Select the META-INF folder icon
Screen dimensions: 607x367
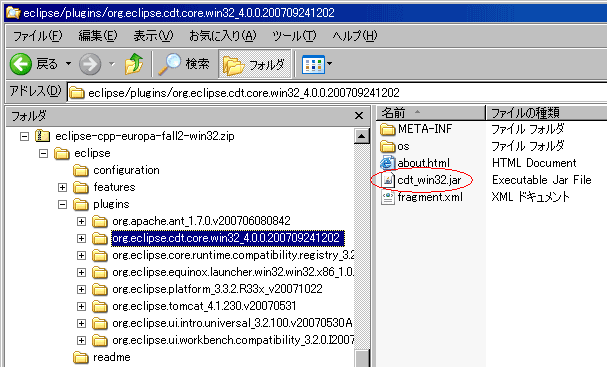coord(388,129)
